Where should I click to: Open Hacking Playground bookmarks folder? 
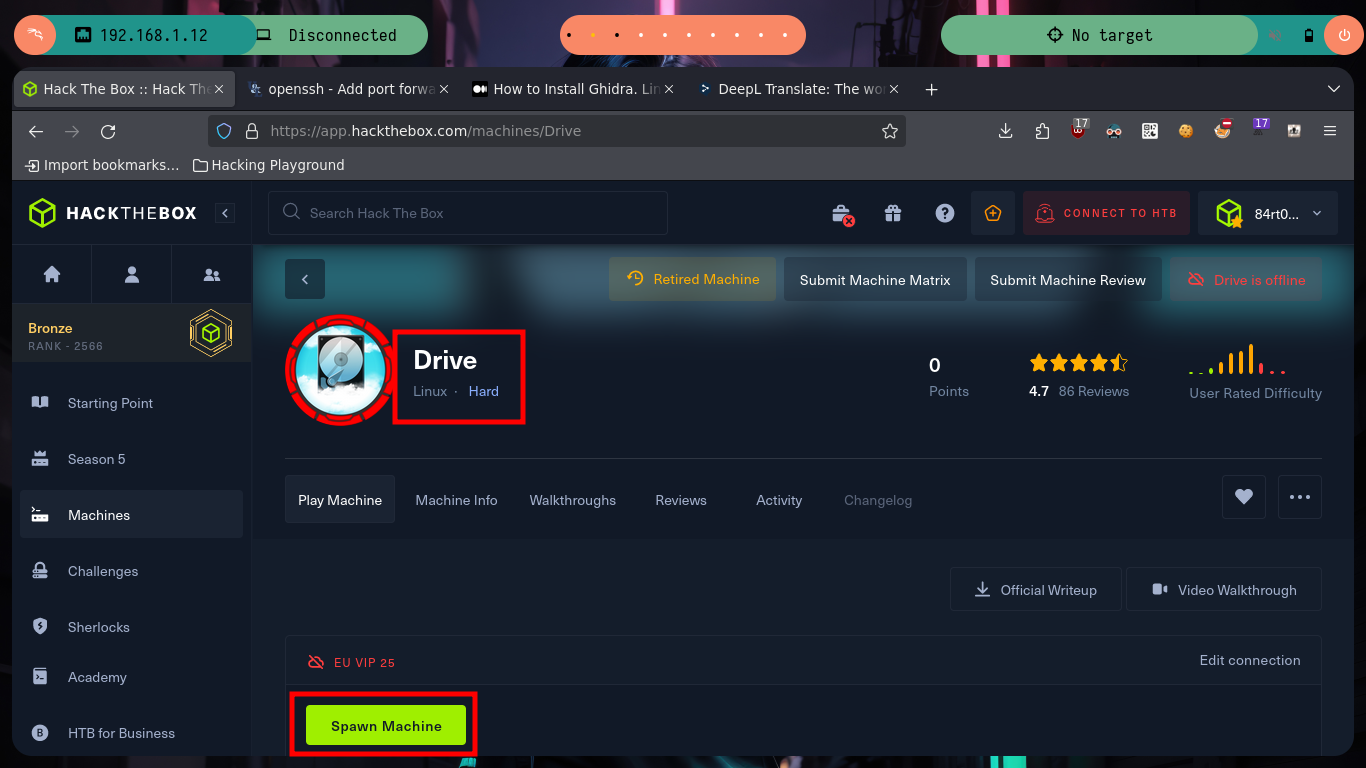268,165
